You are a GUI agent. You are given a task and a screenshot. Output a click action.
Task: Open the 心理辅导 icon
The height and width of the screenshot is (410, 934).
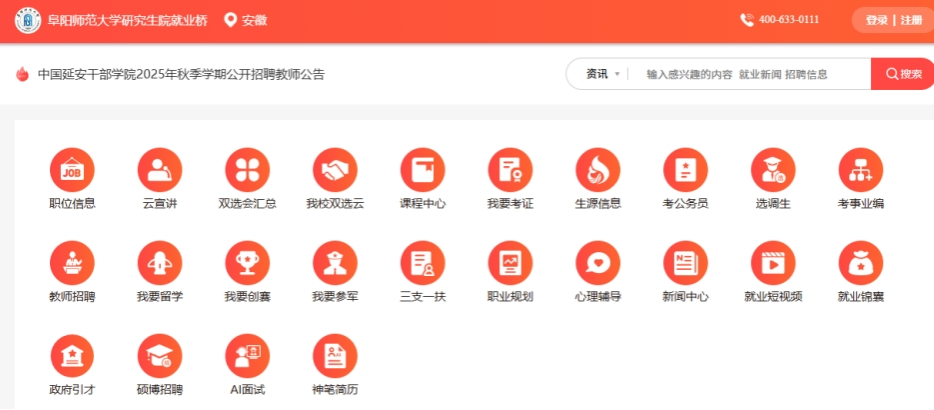tap(598, 263)
